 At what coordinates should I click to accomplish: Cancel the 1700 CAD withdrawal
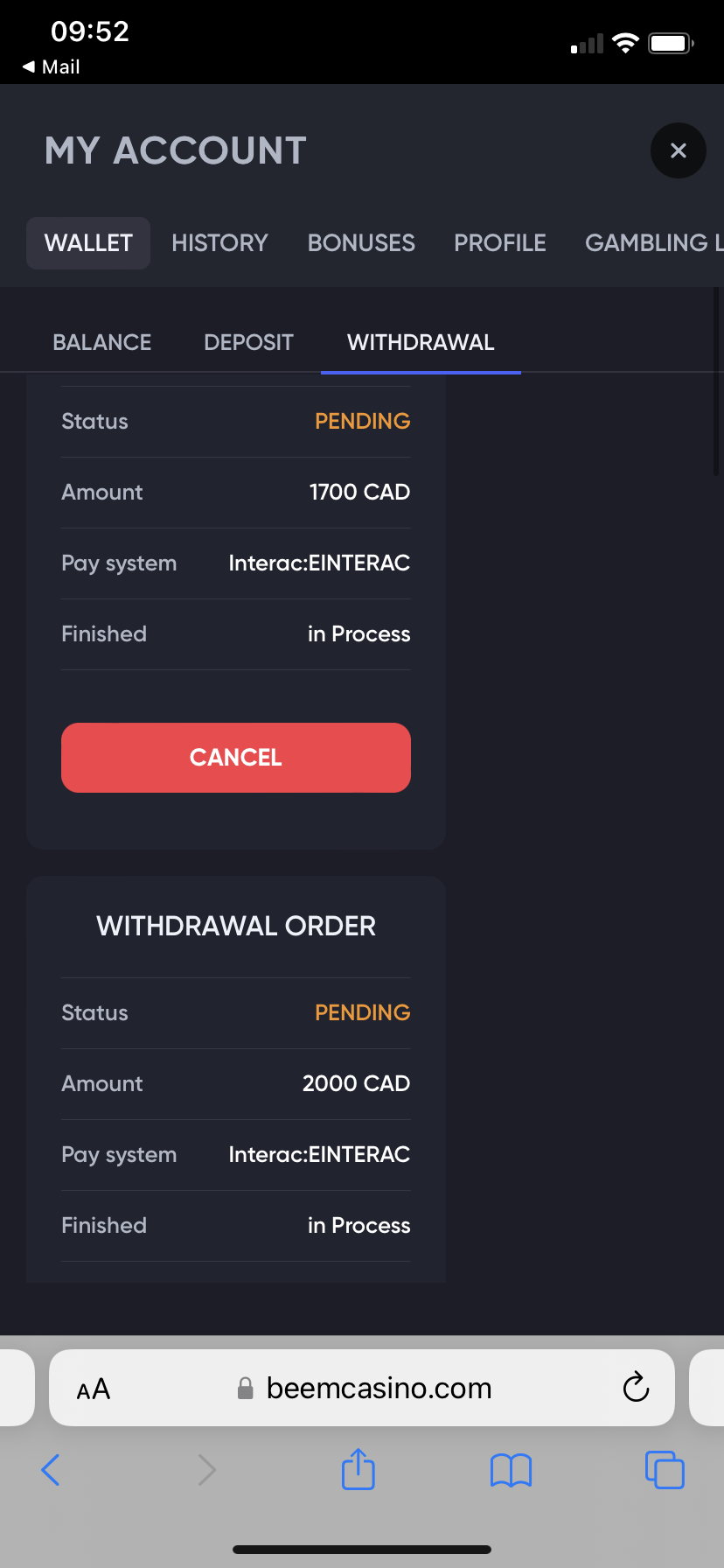click(236, 758)
